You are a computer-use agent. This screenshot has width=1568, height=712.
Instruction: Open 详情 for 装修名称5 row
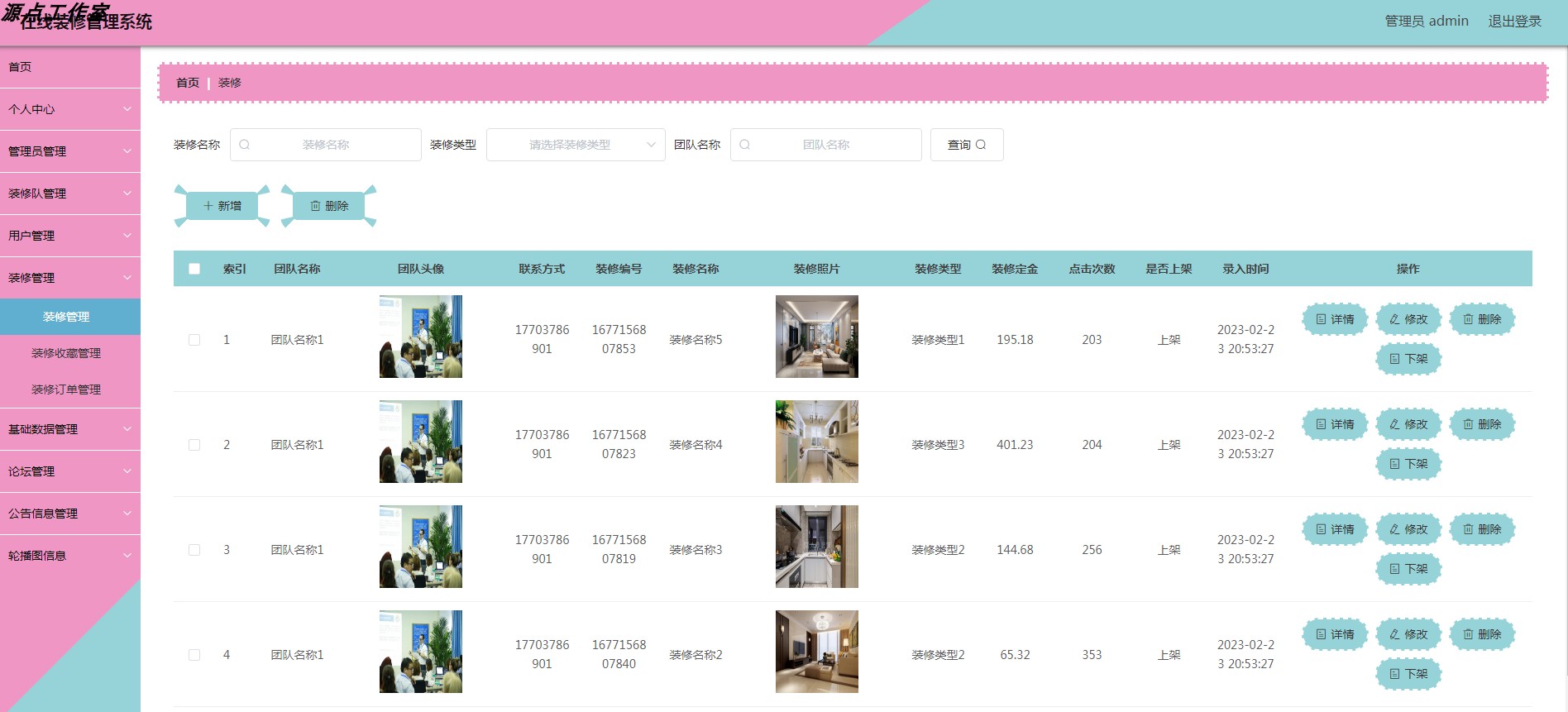click(x=1335, y=319)
